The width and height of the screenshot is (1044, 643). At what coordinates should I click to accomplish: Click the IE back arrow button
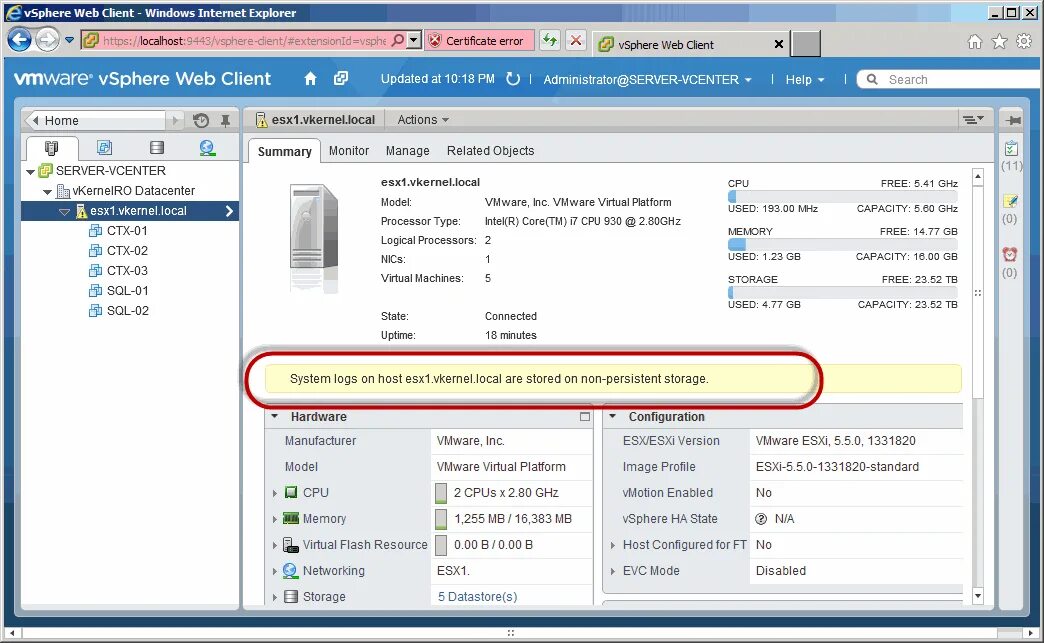20,41
